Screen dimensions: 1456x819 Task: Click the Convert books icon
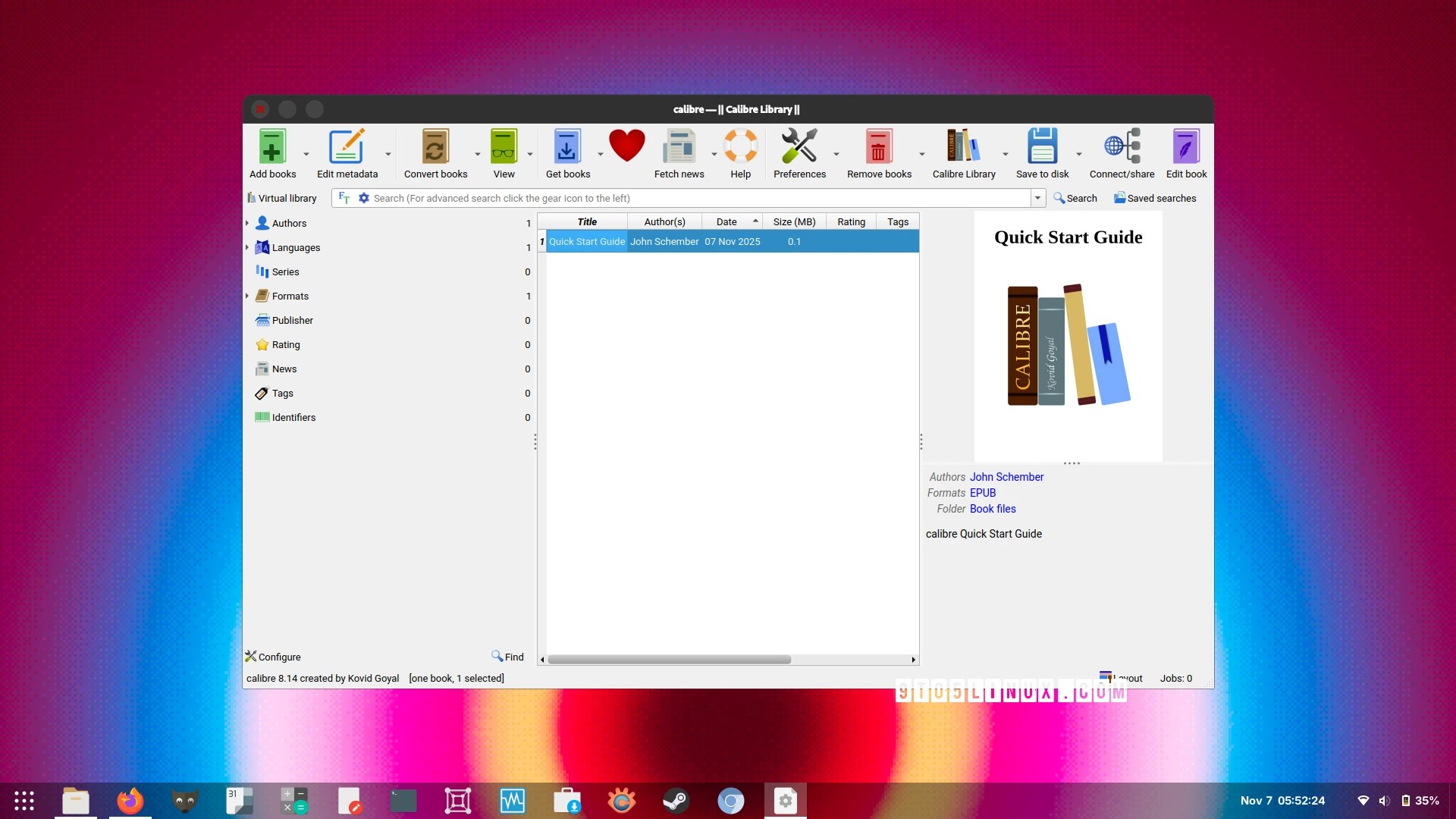[x=435, y=147]
